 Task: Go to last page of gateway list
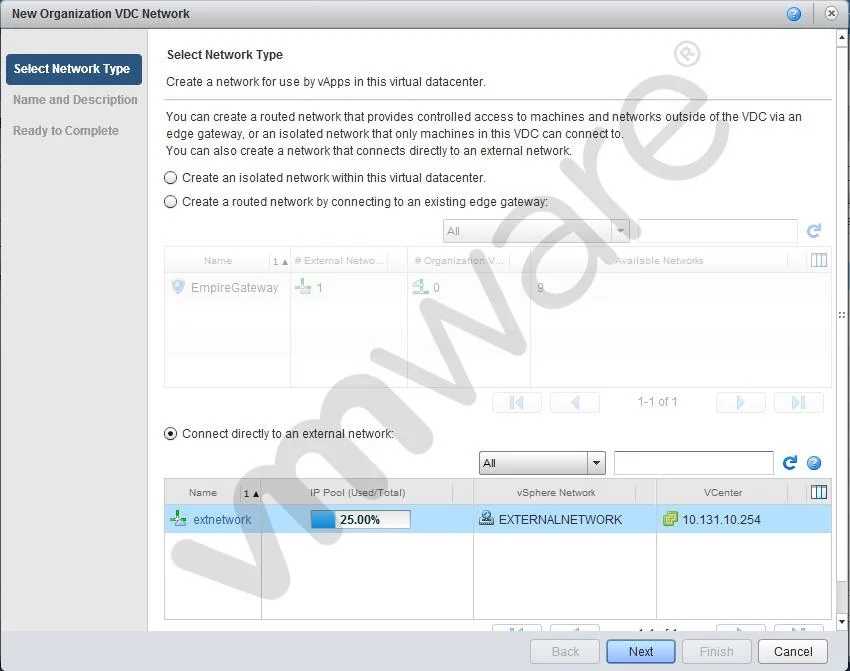click(799, 402)
